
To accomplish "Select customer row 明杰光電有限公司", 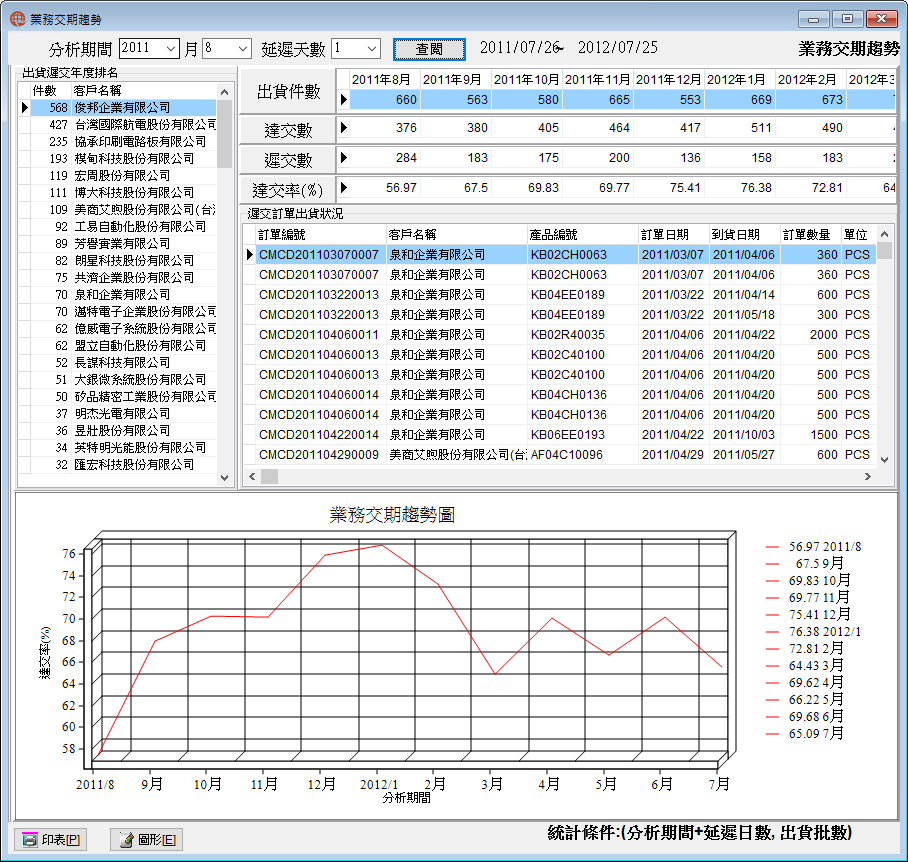I will coord(123,413).
